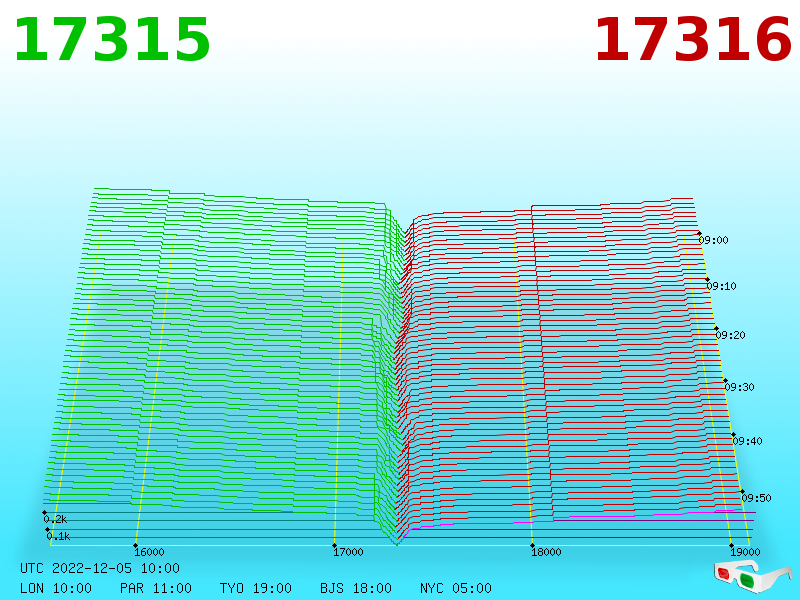Viewport: 800px width, 600px height.
Task: Click the 16000 price axis label
Action: click(149, 552)
